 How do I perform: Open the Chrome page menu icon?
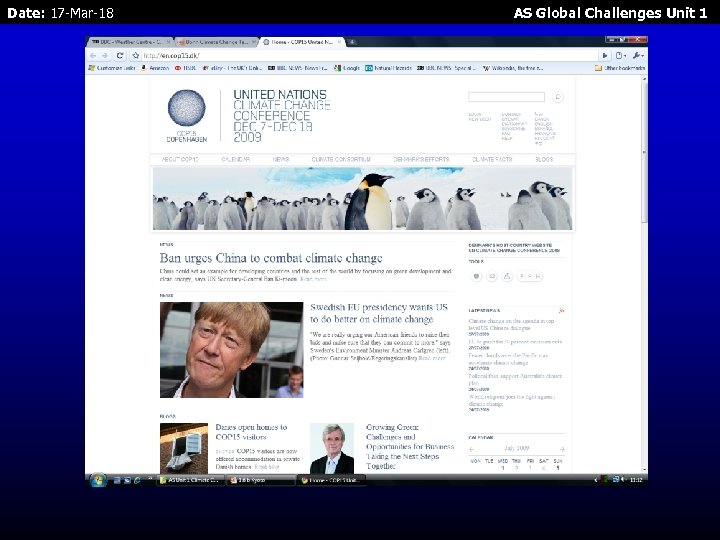(x=620, y=56)
